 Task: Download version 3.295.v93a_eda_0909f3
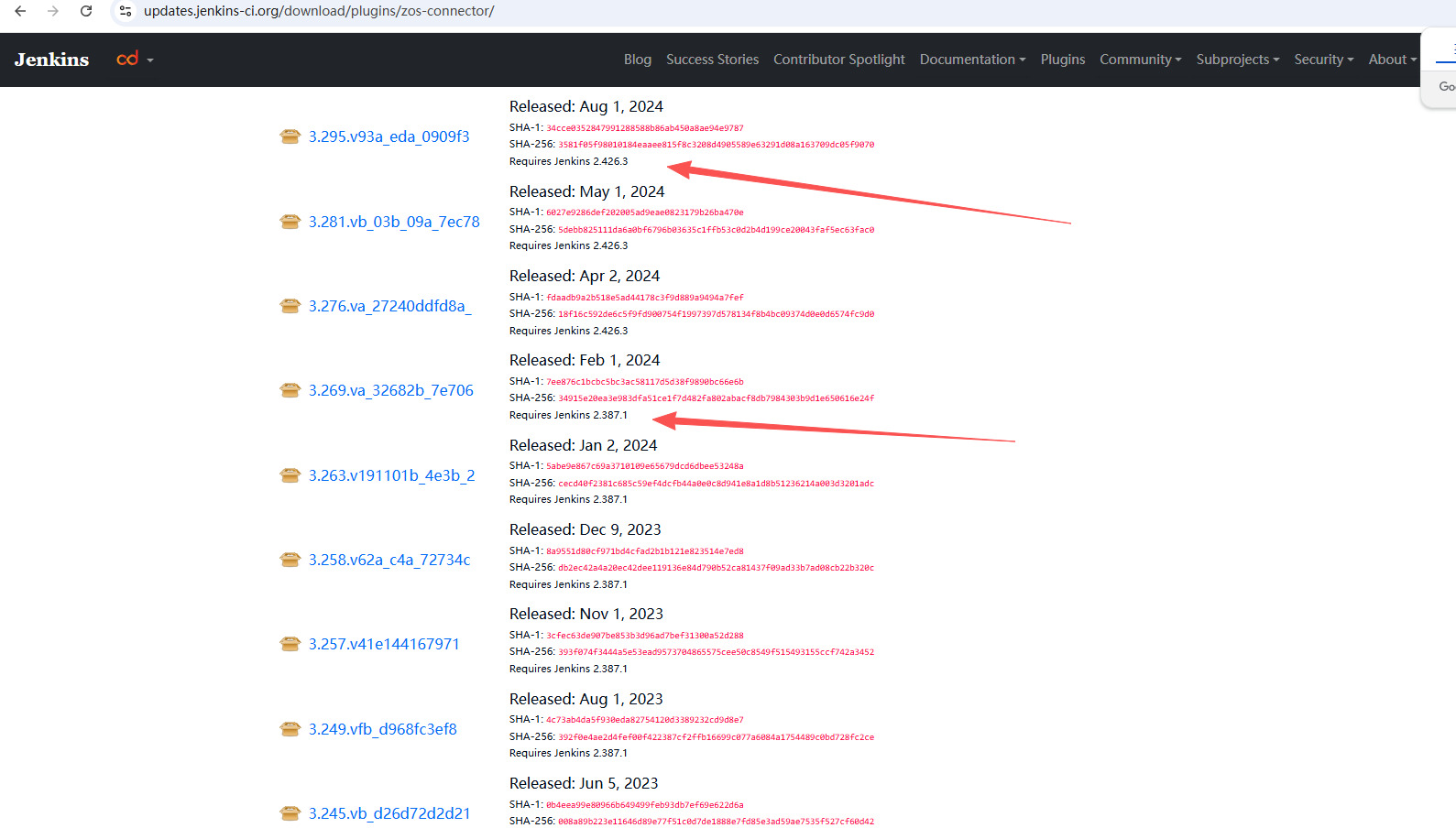(389, 136)
